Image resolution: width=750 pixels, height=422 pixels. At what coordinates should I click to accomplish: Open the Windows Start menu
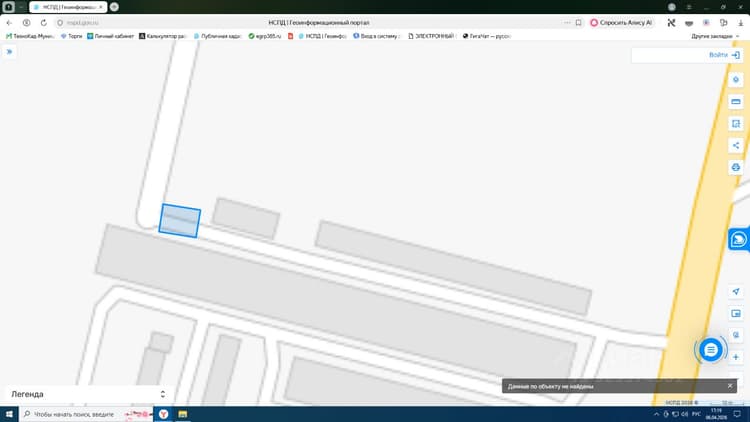point(9,414)
